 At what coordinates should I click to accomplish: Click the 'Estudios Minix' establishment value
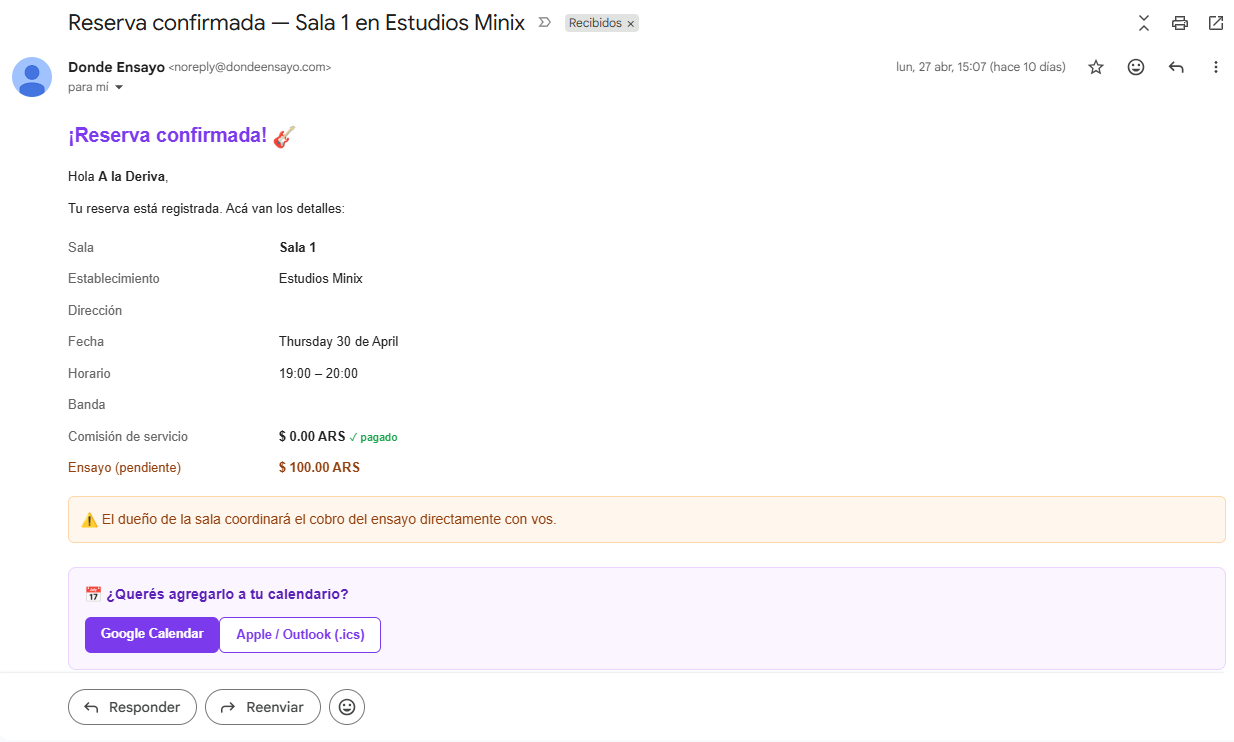(321, 278)
